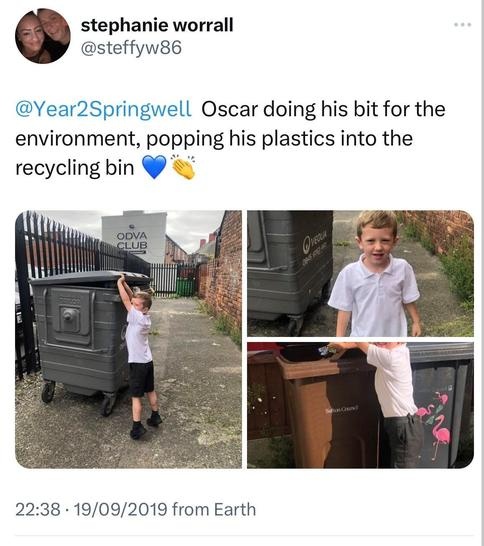The width and height of the screenshot is (484, 546).
Task: Open the three-dots more options menu
Action: pos(463,25)
